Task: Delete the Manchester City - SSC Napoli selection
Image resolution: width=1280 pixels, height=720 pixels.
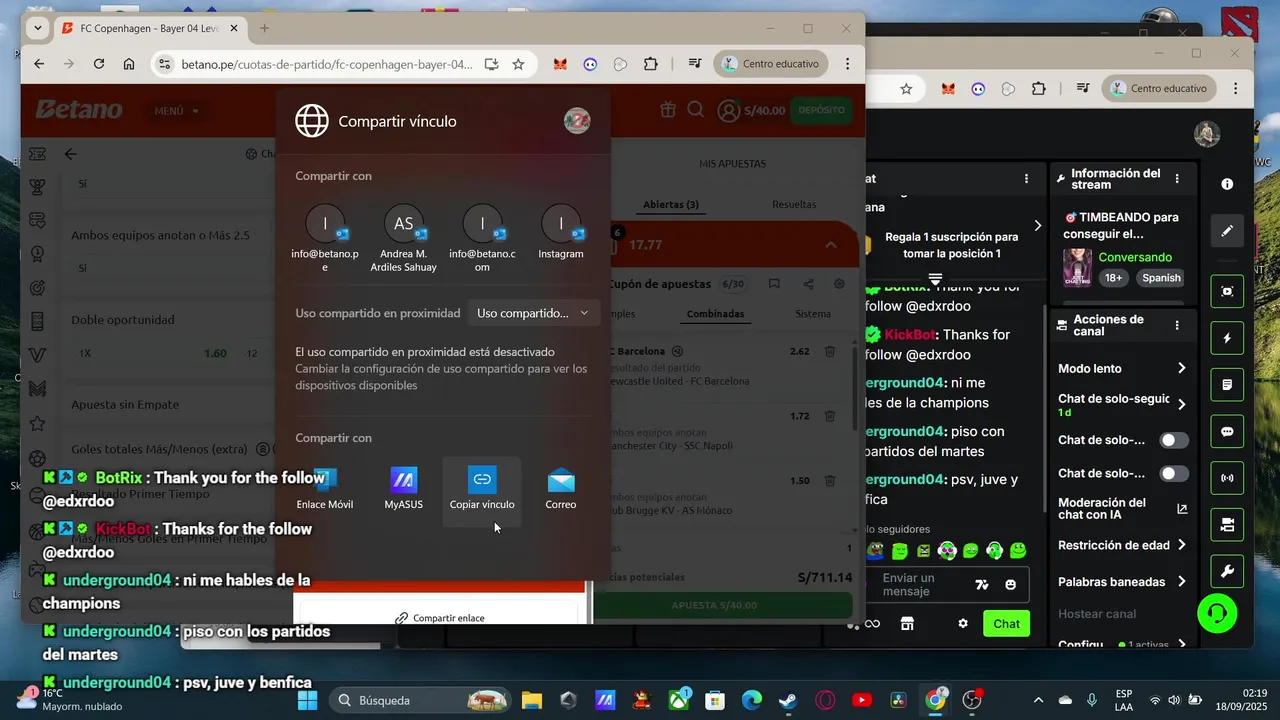Action: [830, 416]
